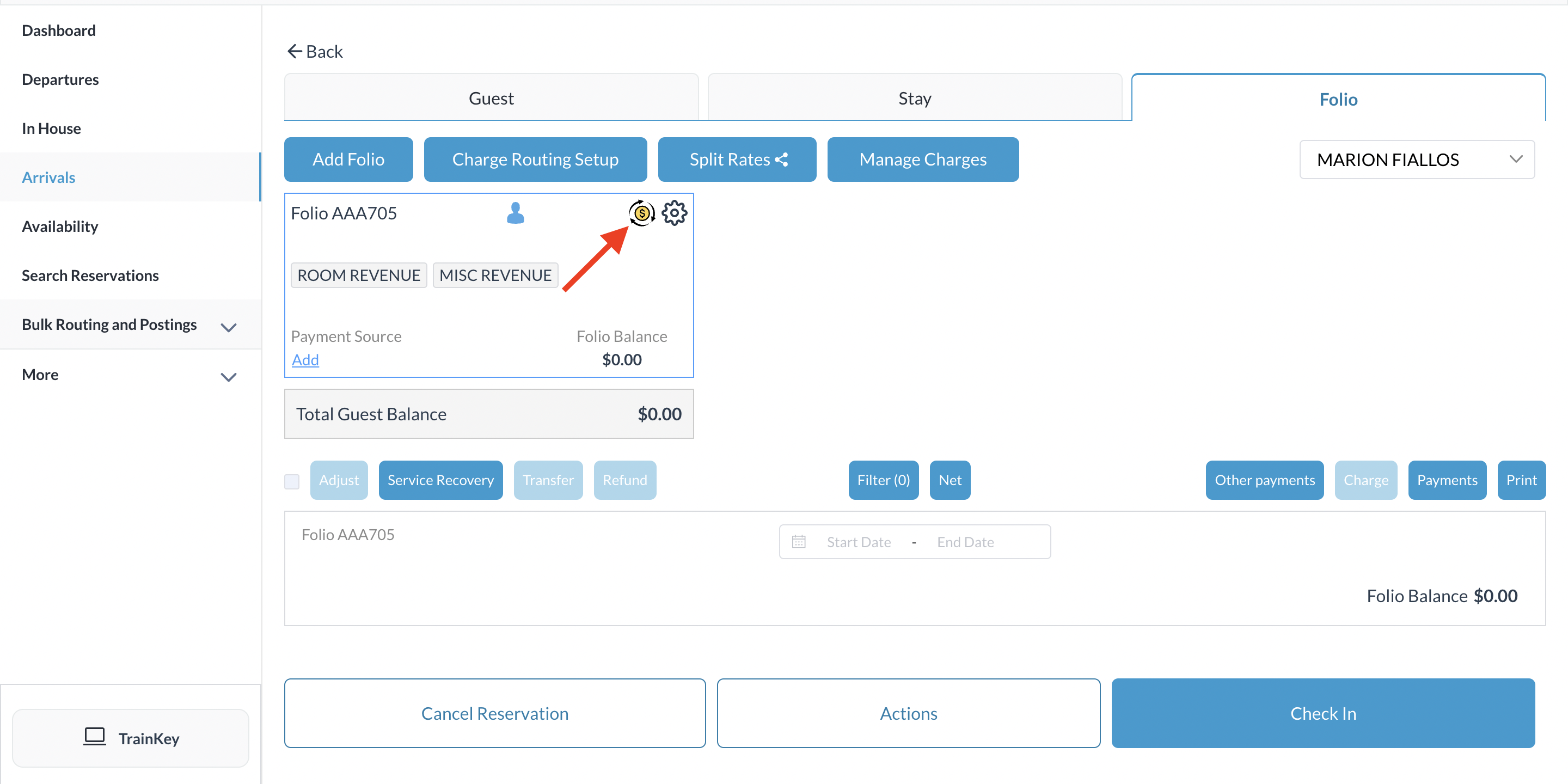
Task: Click the TrainKey laptop icon
Action: tap(95, 737)
